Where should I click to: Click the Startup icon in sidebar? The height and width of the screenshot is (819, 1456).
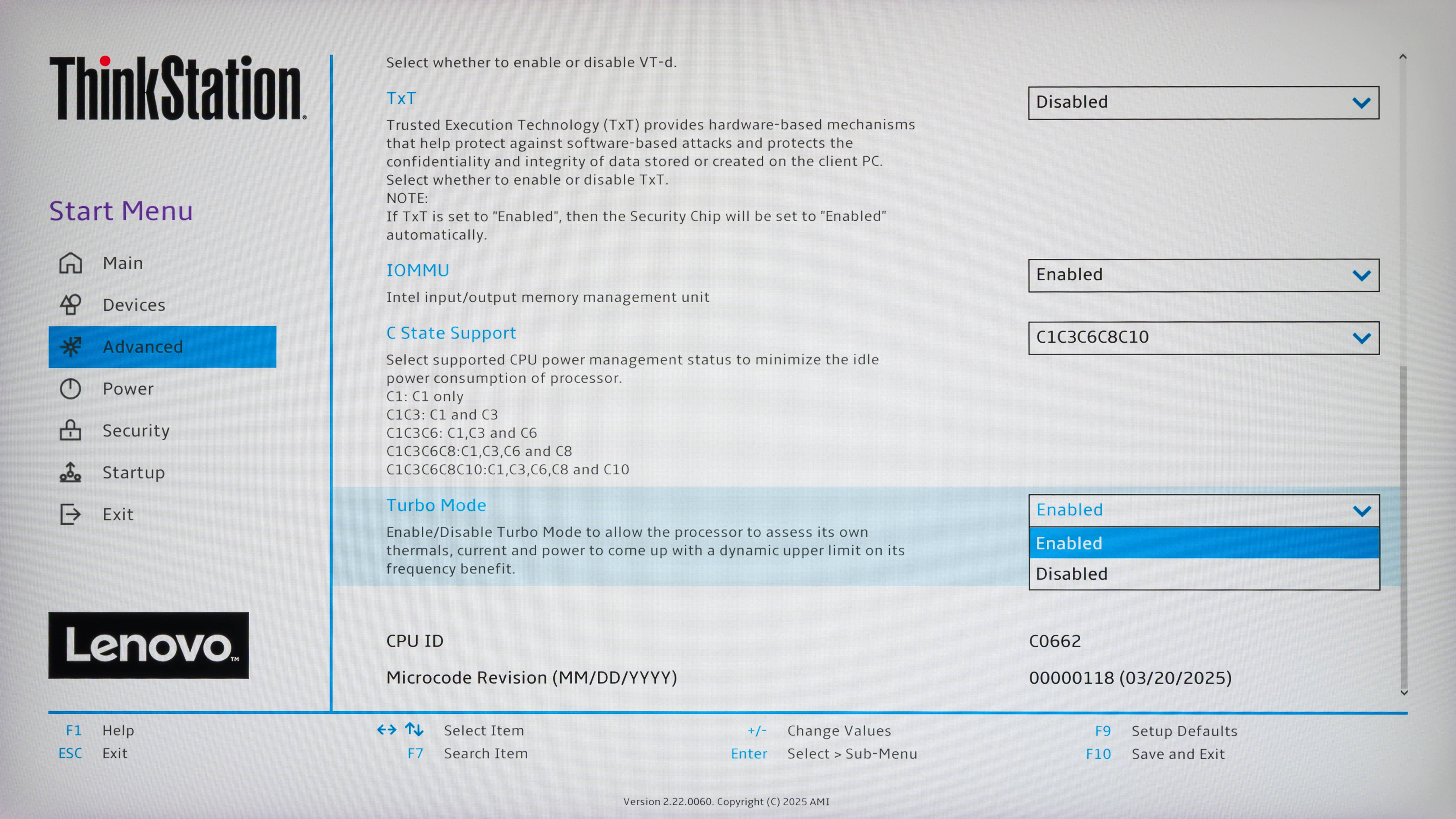click(x=71, y=472)
